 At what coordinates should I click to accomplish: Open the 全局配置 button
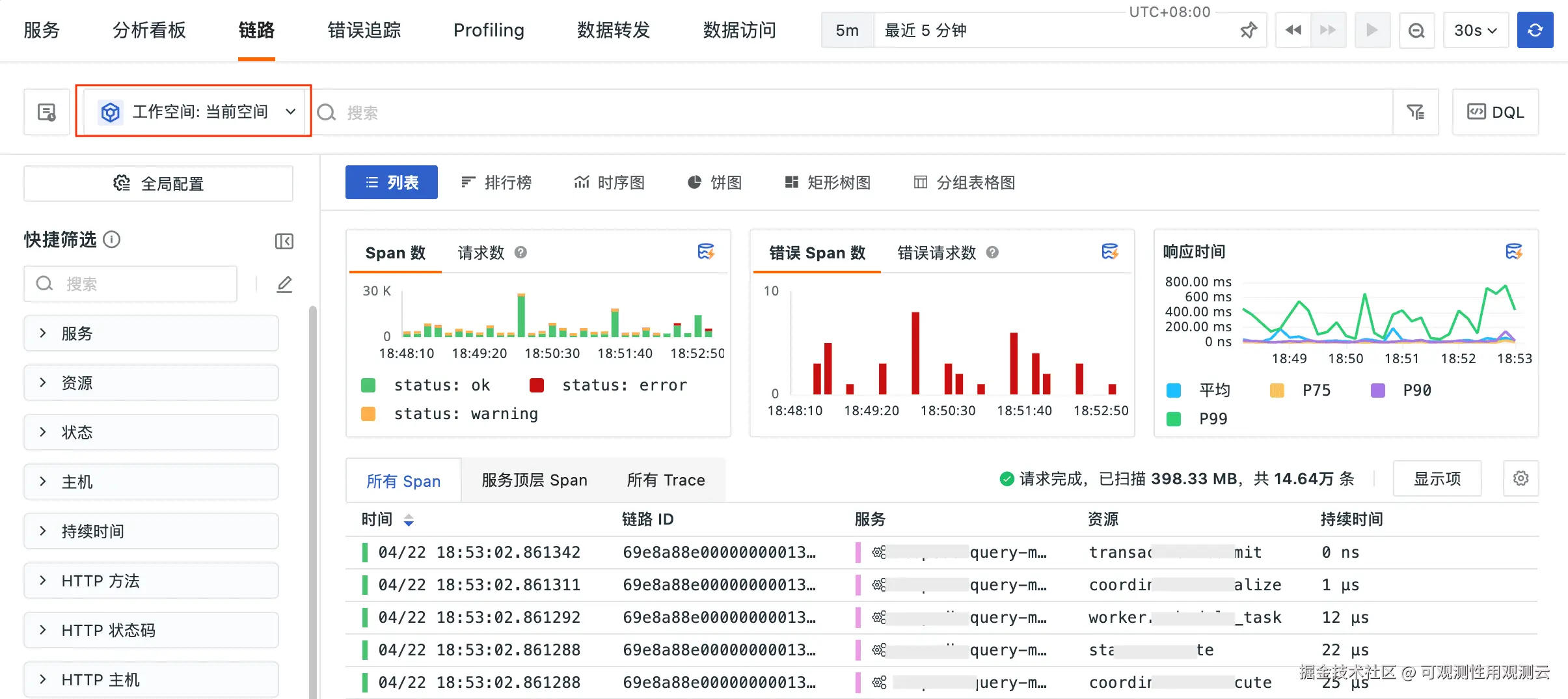(158, 184)
